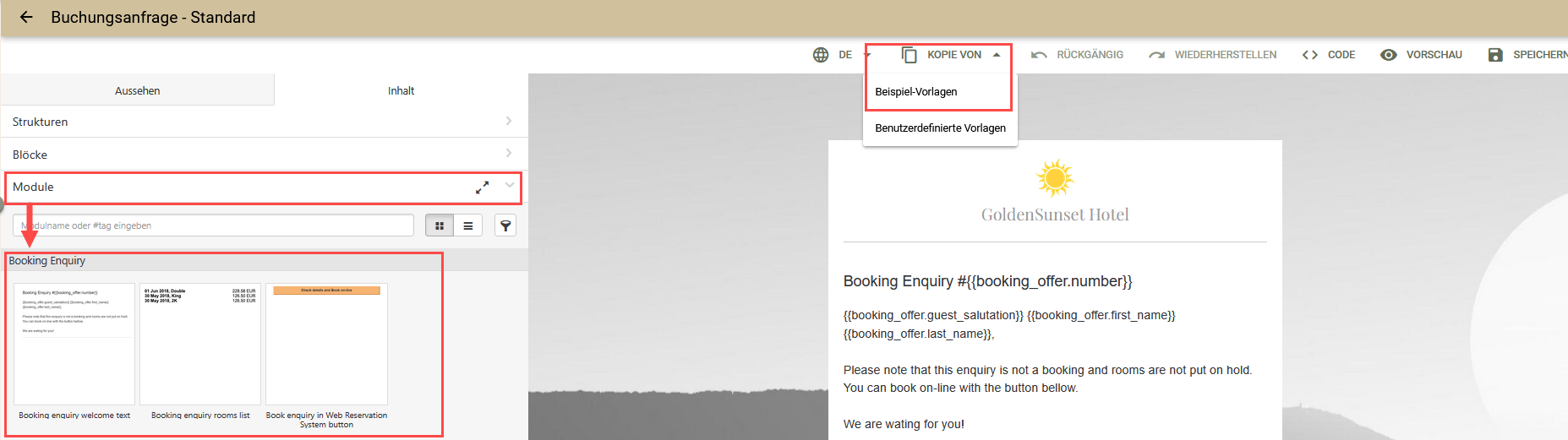
Task: Open the Vorschau preview
Action: click(x=1434, y=55)
